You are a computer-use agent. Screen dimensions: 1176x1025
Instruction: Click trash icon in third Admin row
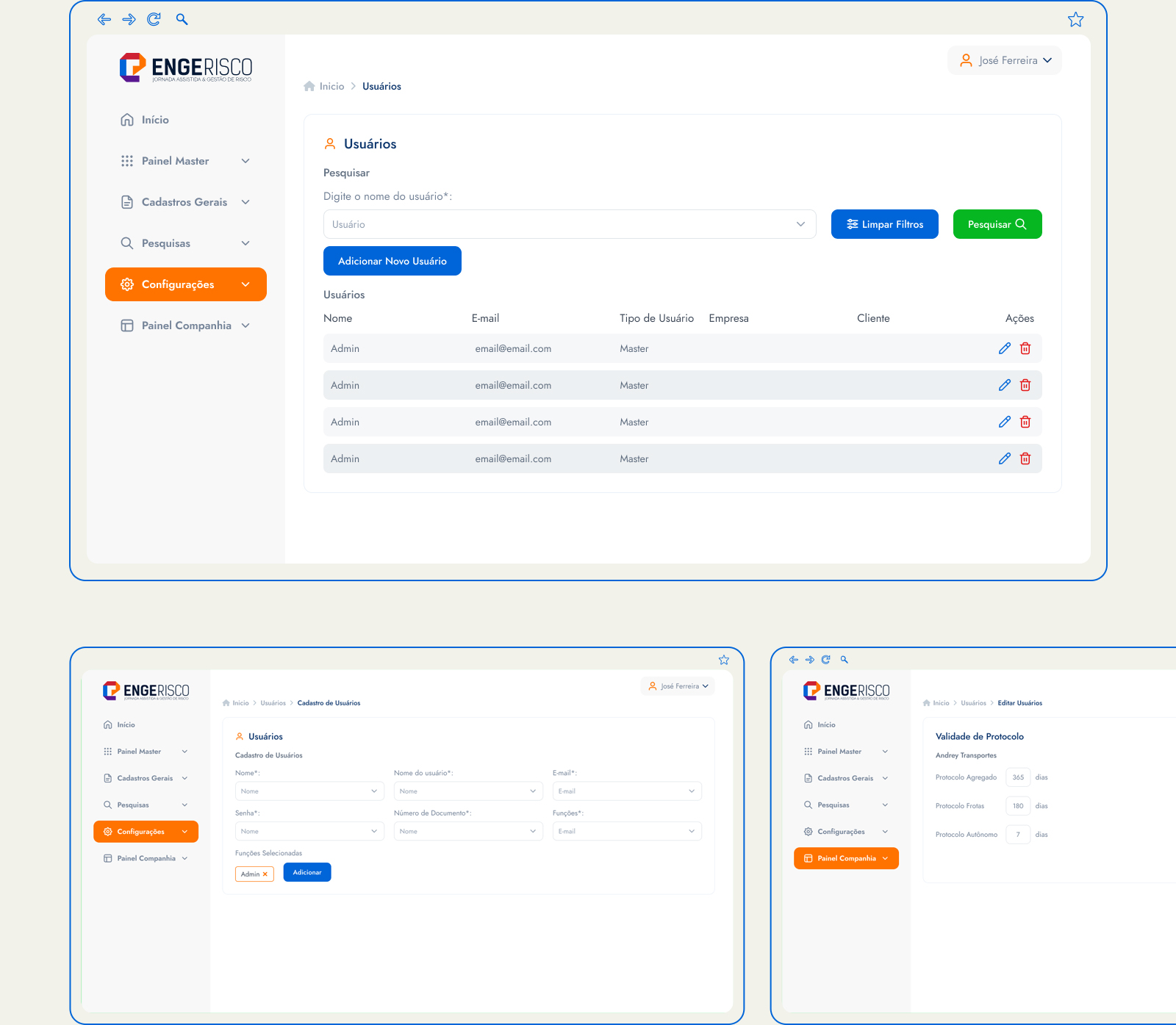point(1025,422)
